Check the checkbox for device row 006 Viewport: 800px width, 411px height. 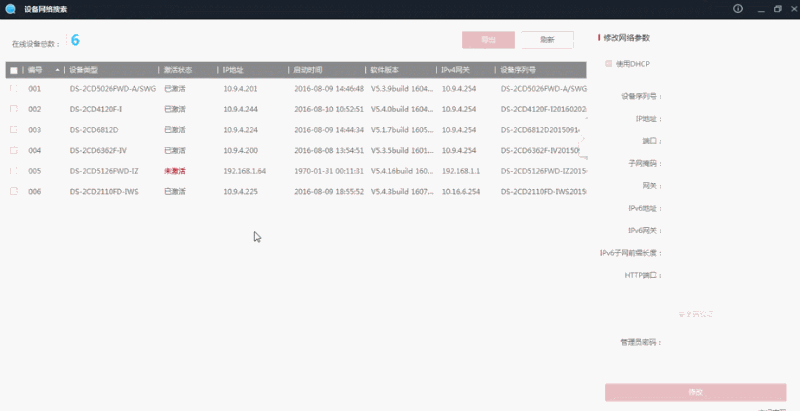(14, 191)
